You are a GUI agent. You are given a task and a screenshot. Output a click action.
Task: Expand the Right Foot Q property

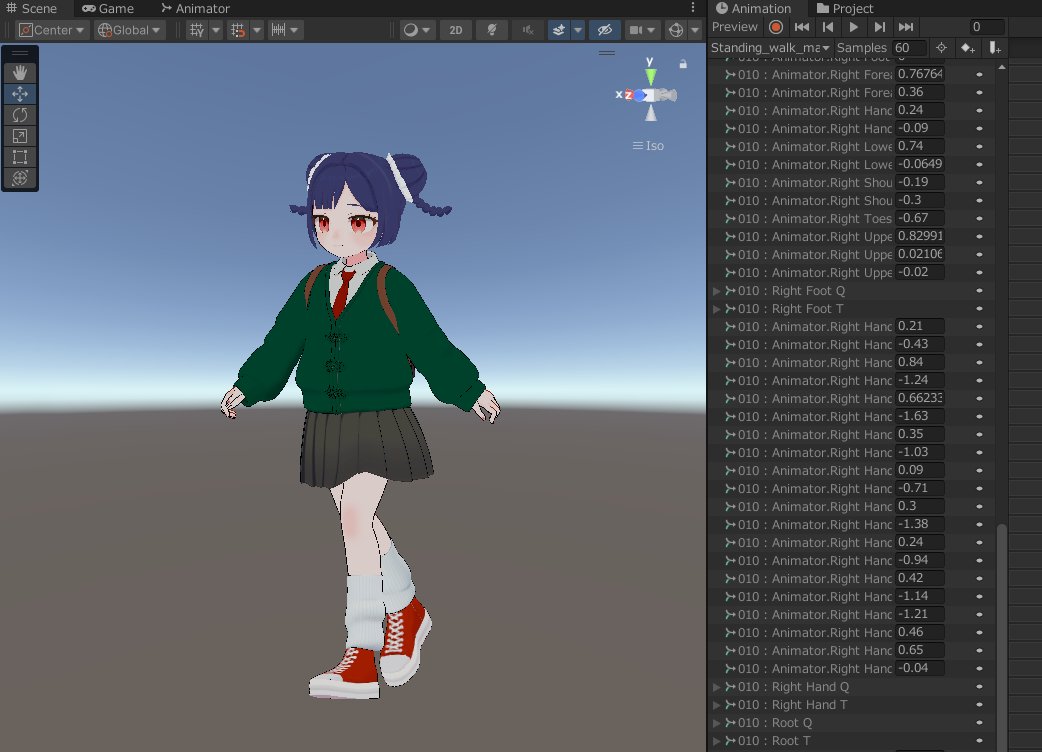tap(716, 291)
